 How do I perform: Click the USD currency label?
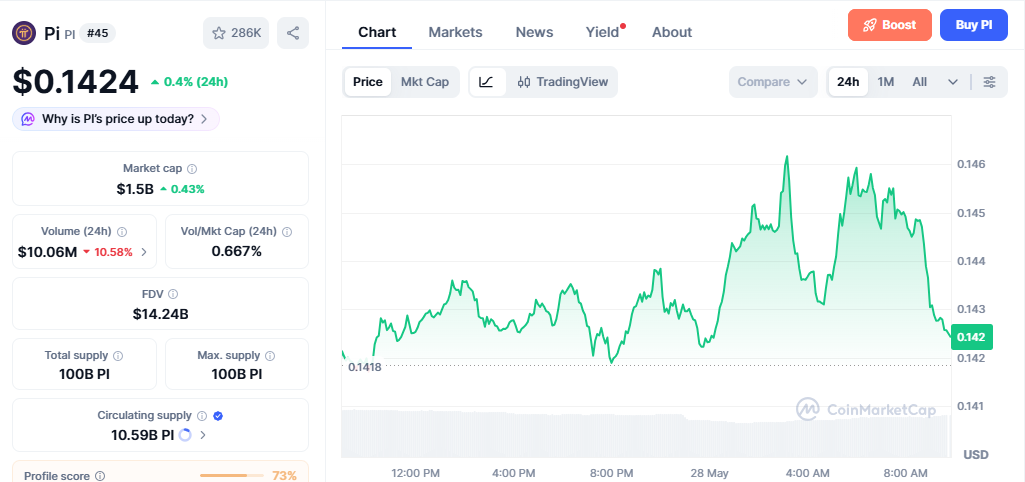click(x=976, y=455)
